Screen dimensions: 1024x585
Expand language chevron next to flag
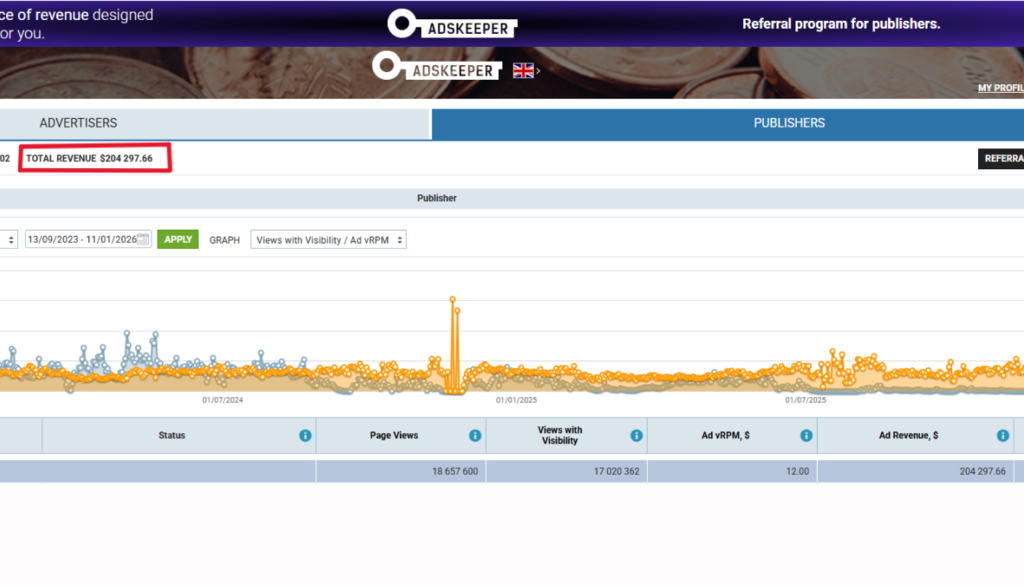pos(538,71)
